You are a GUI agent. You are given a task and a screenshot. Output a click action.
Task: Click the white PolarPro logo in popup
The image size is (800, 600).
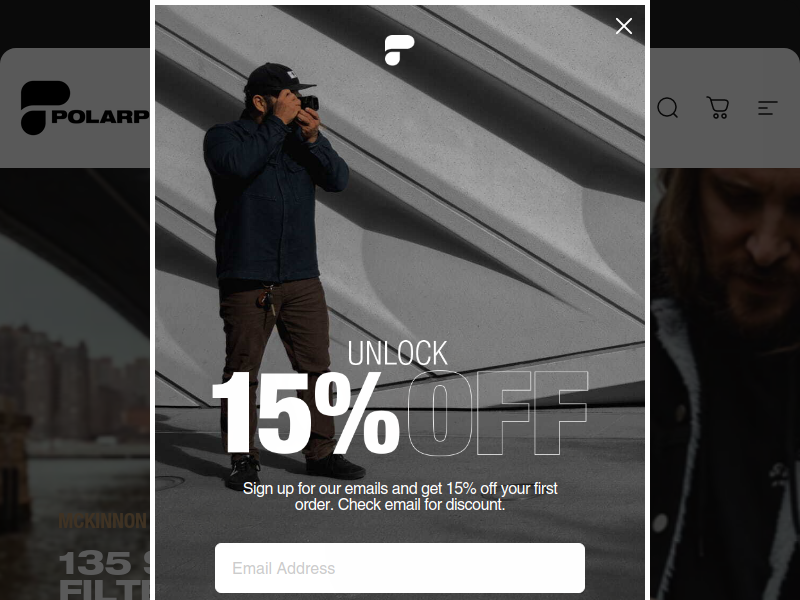pyautogui.click(x=399, y=50)
